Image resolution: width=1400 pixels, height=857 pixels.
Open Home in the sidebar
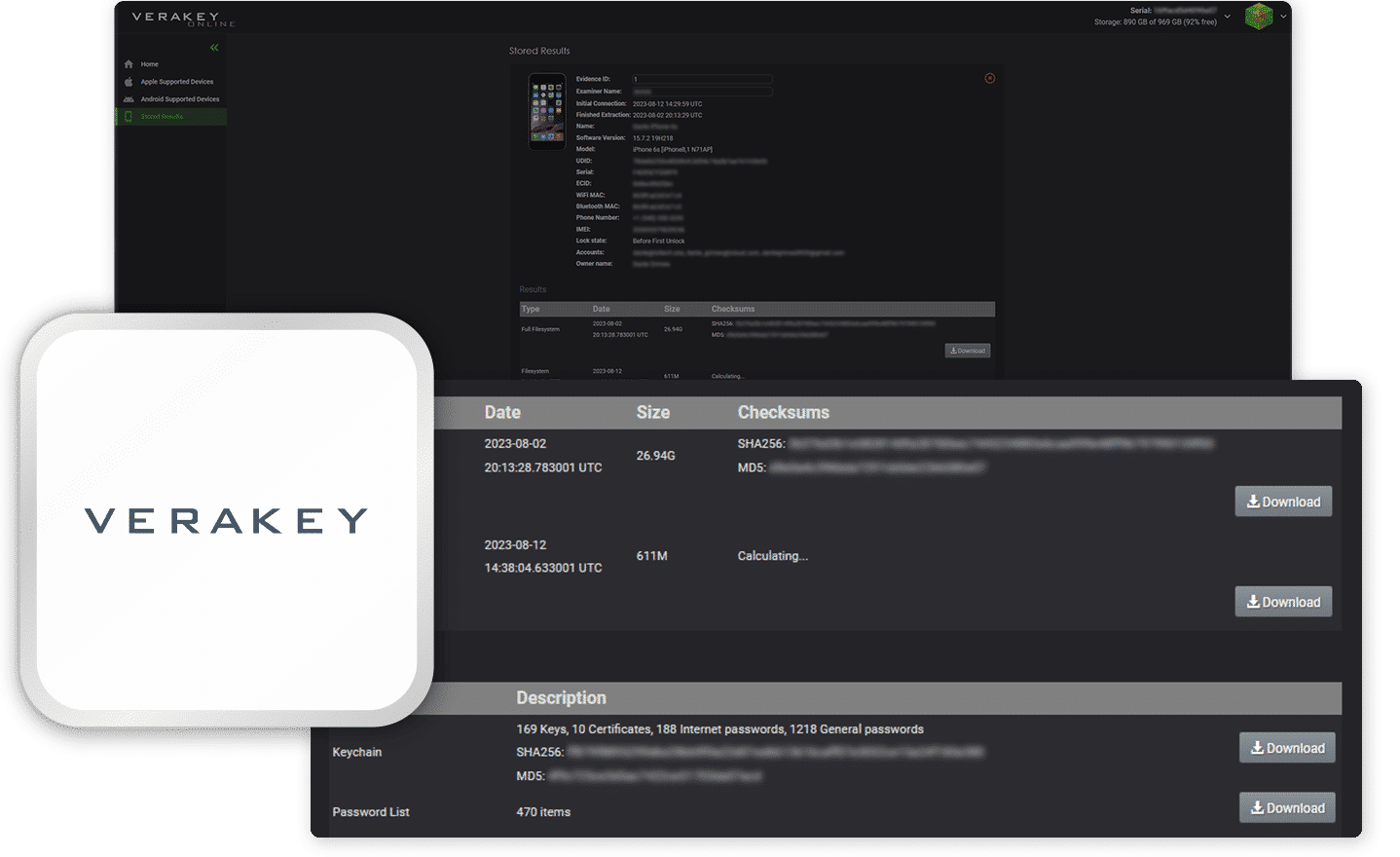pos(149,64)
